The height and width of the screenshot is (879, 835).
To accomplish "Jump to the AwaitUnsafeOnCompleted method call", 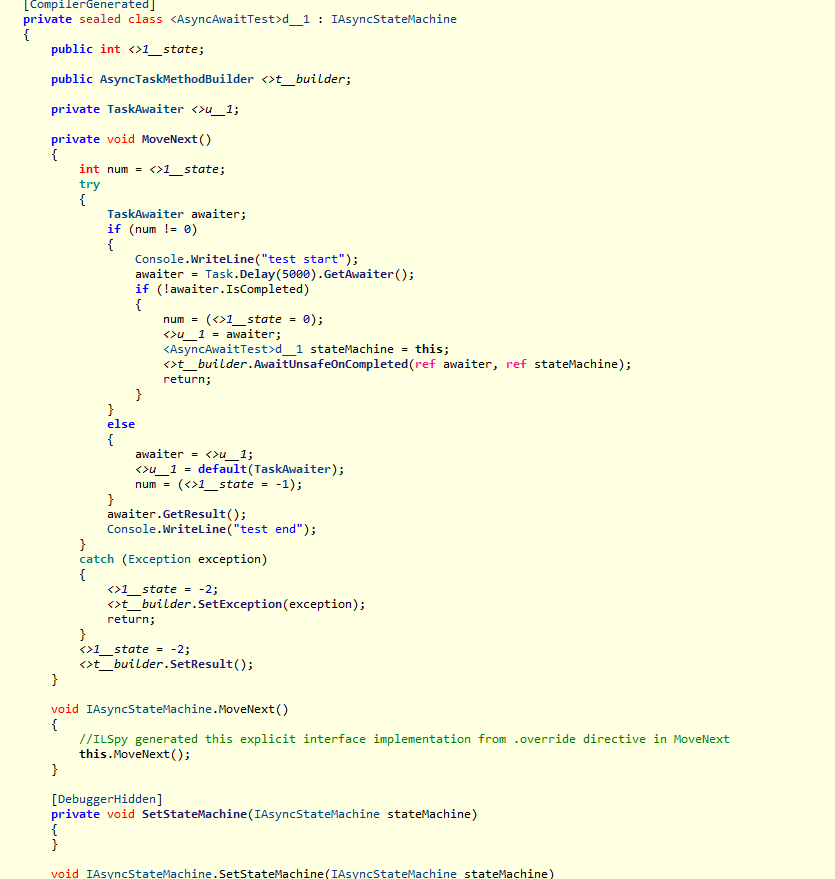I will [326, 364].
